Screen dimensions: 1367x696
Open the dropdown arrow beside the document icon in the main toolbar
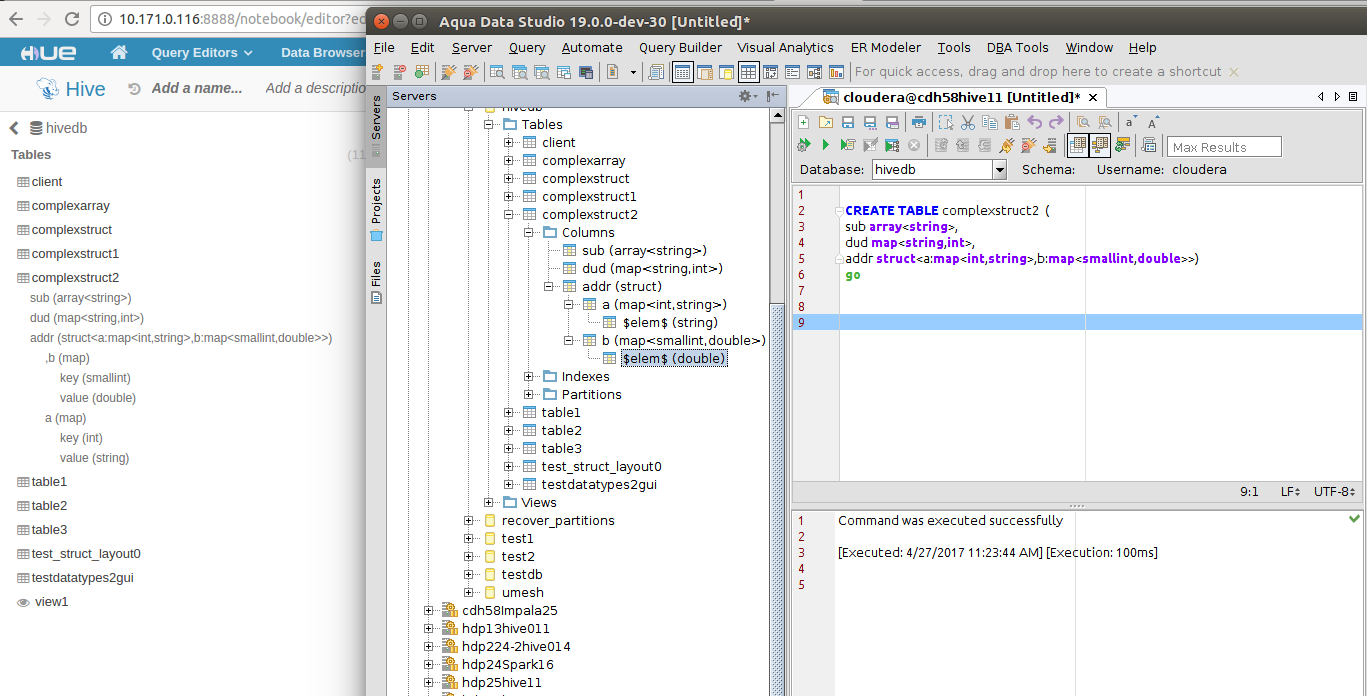click(633, 72)
